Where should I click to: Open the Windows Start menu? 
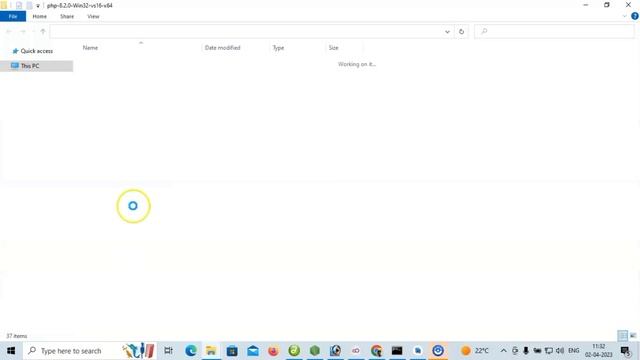tap(11, 351)
